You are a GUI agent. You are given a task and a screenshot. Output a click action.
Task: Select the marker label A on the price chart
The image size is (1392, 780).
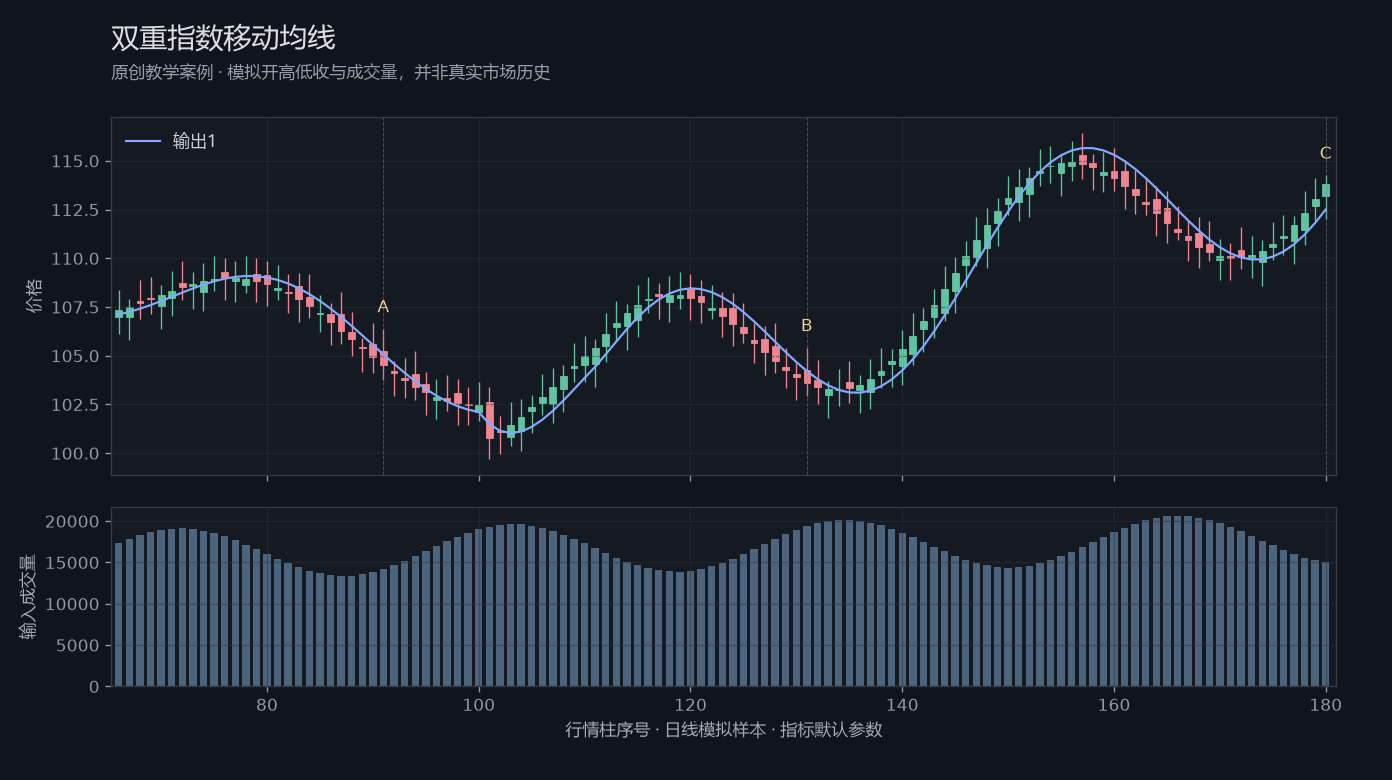(x=383, y=307)
